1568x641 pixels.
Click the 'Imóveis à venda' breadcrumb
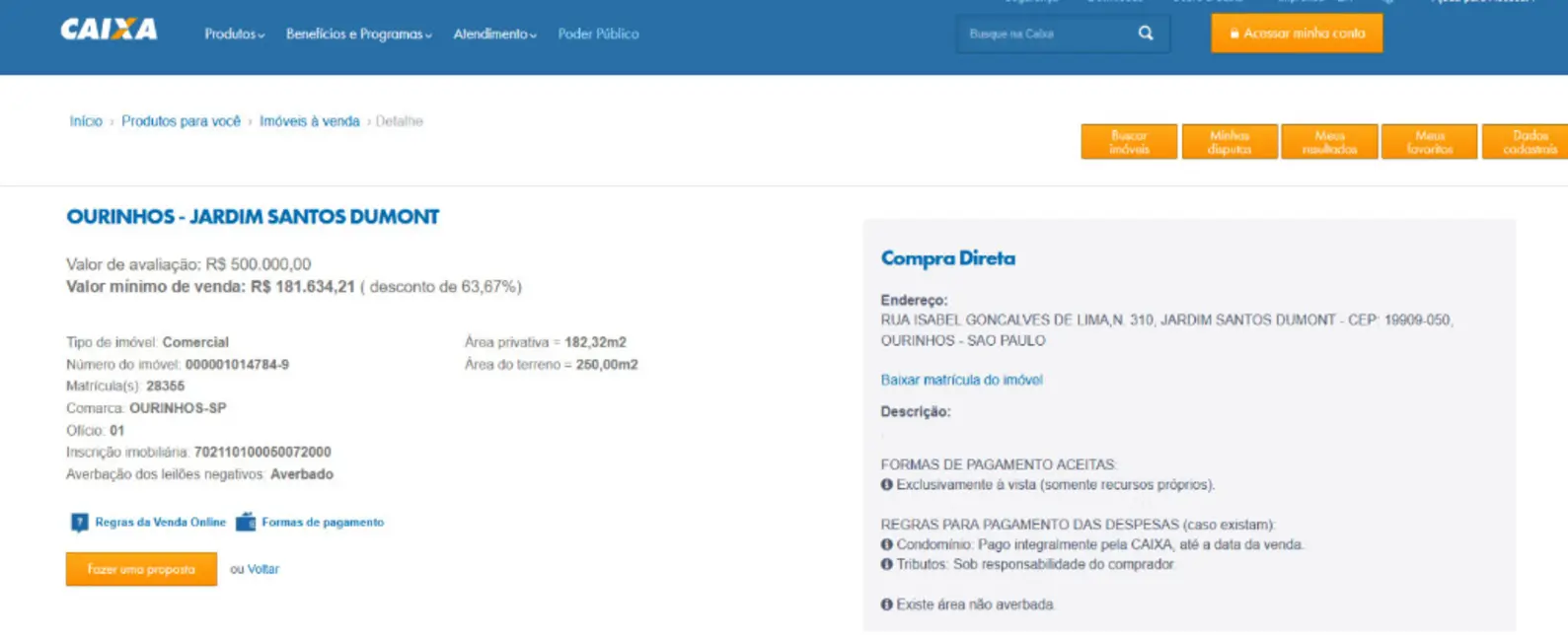[x=309, y=121]
